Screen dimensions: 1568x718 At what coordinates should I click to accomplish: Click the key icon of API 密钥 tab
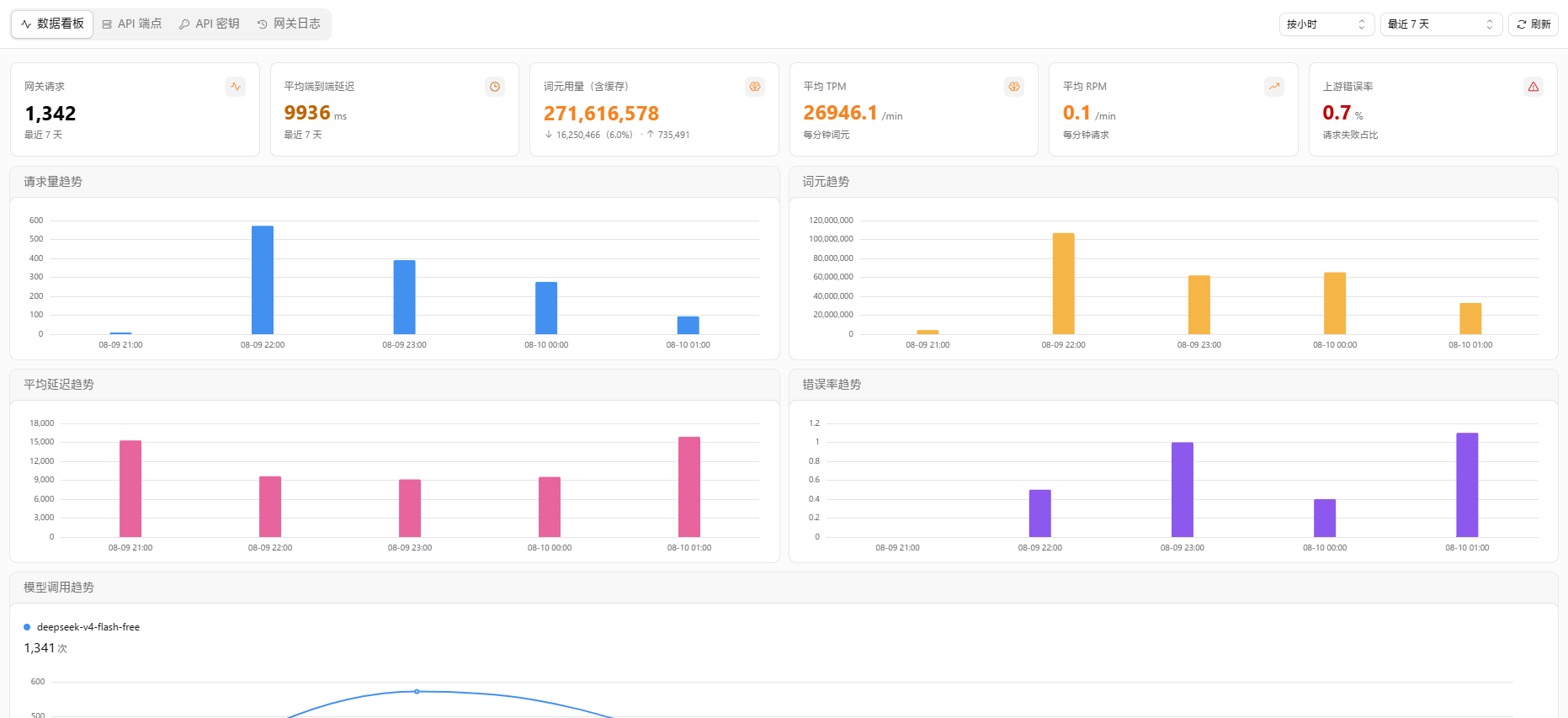coord(184,24)
